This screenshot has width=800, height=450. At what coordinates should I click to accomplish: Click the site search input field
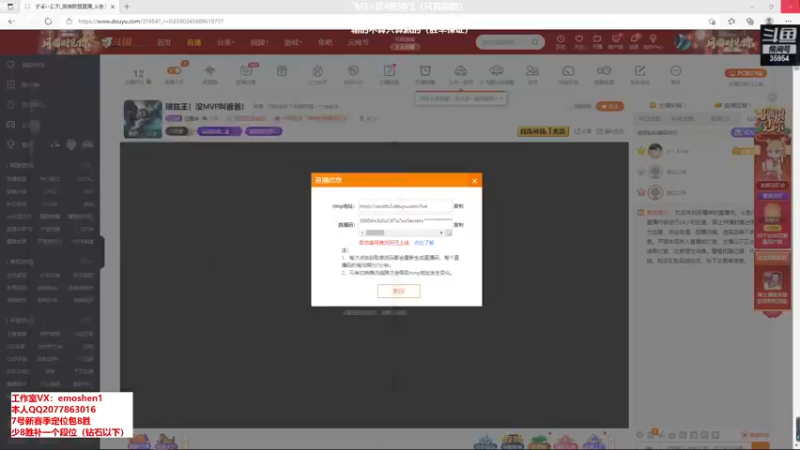(x=505, y=42)
